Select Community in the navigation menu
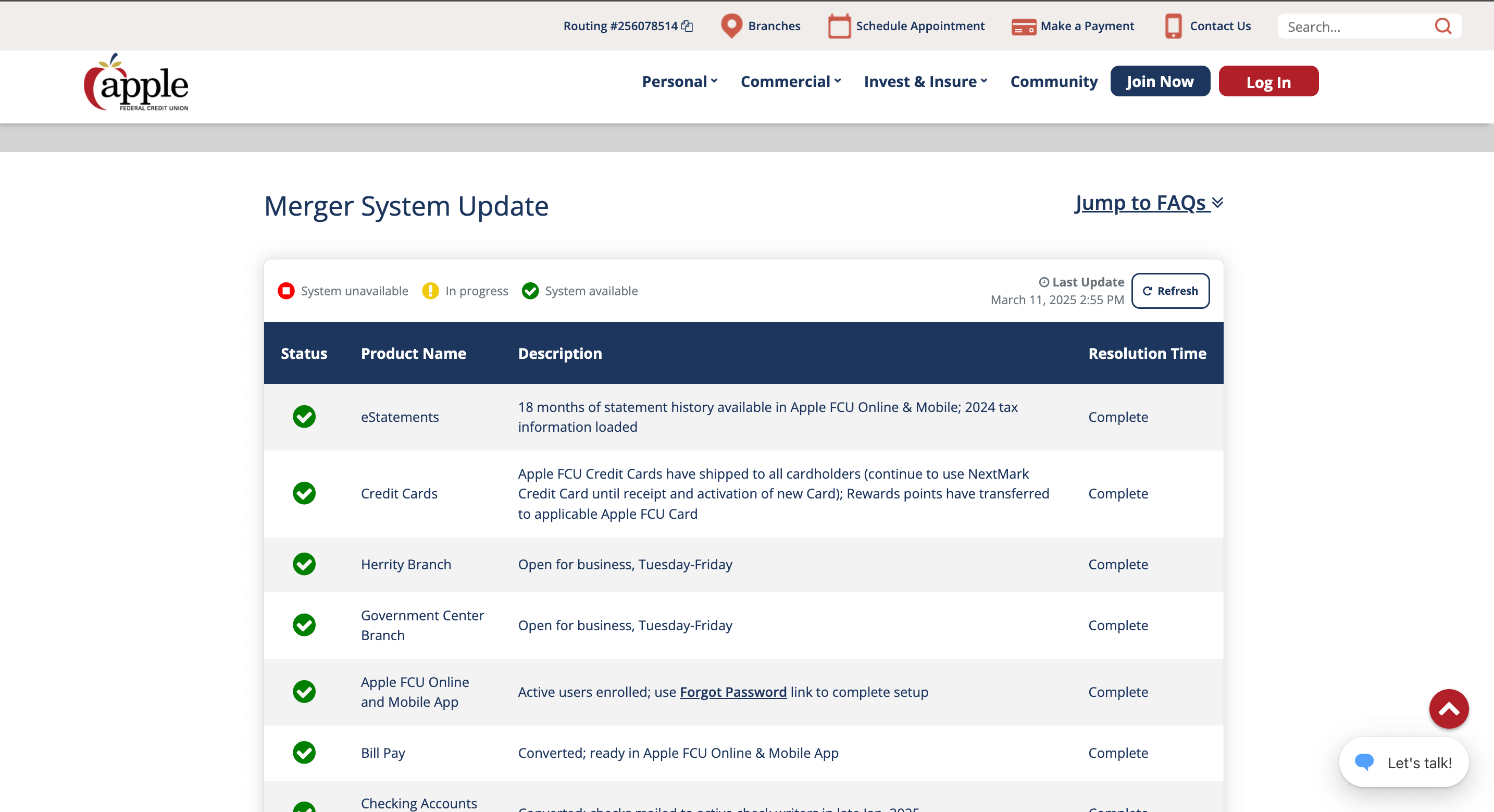Screen dimensions: 1494x812 point(1053,81)
